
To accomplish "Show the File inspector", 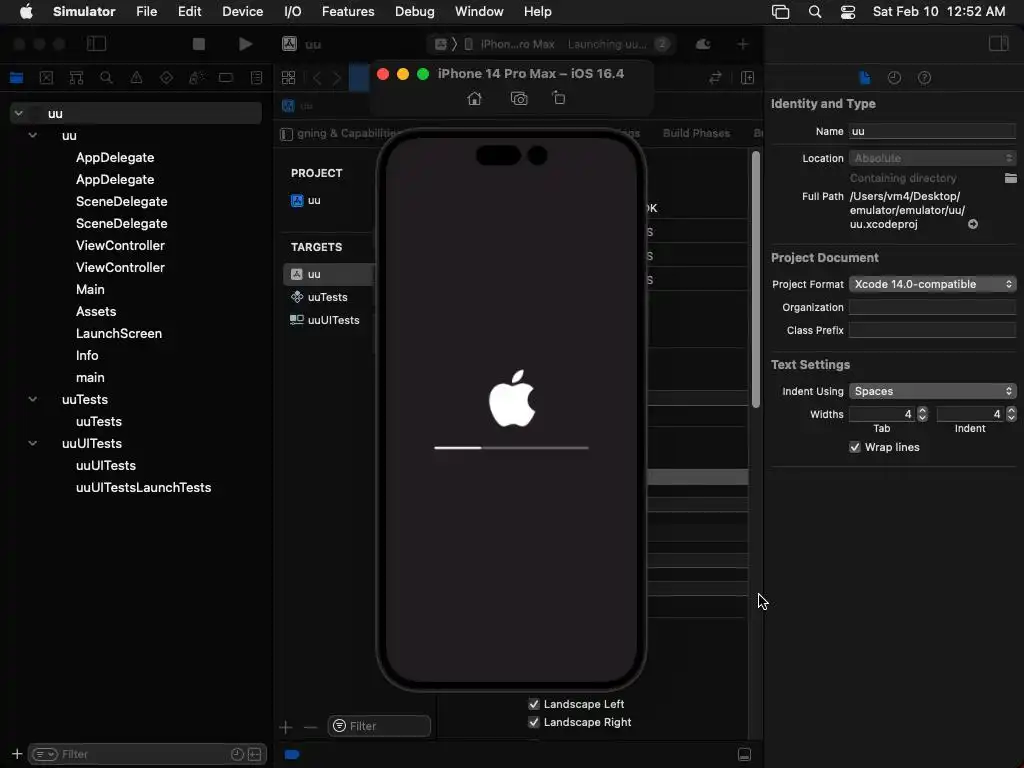I will [x=865, y=78].
